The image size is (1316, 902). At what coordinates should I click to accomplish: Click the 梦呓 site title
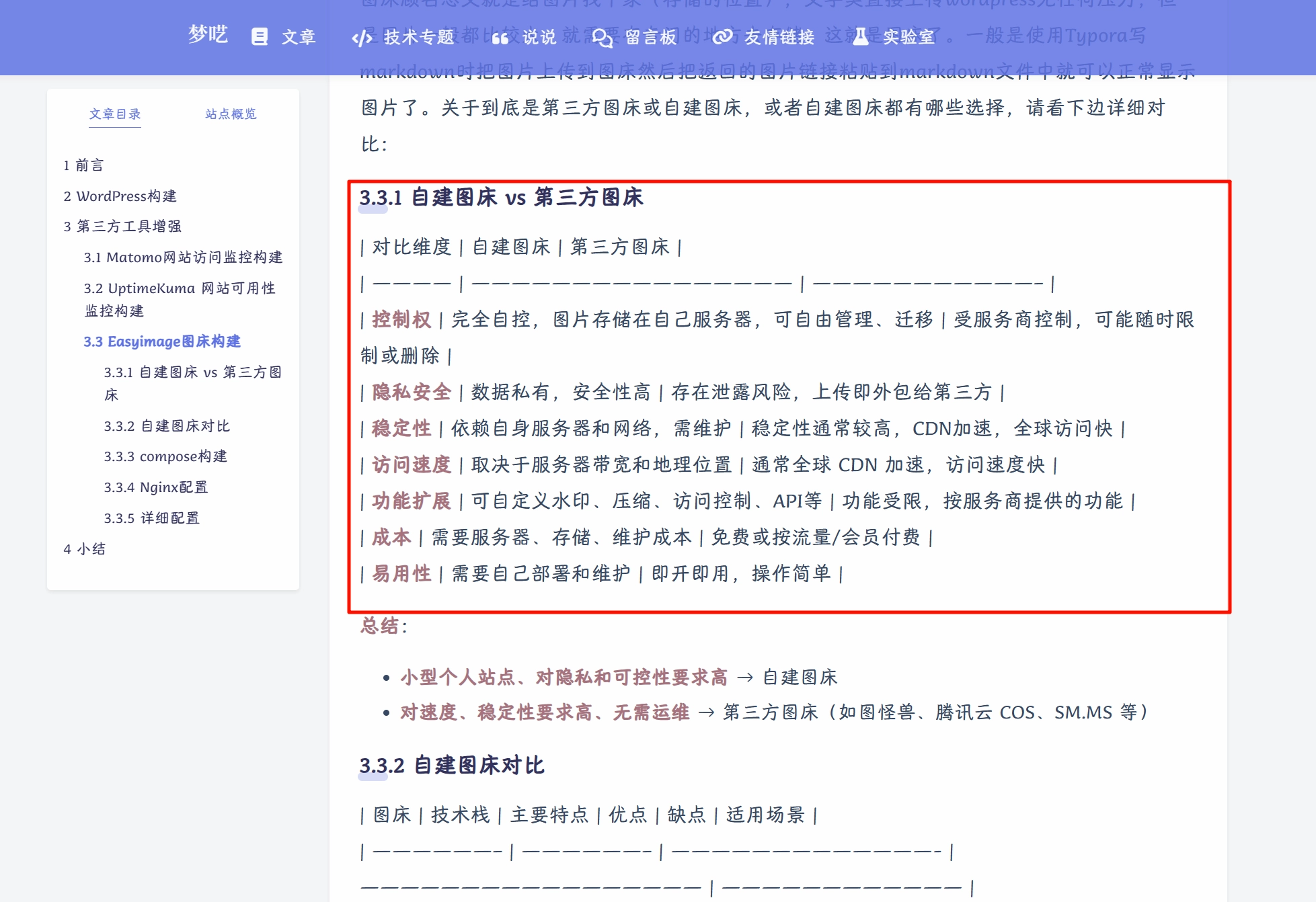pos(208,35)
